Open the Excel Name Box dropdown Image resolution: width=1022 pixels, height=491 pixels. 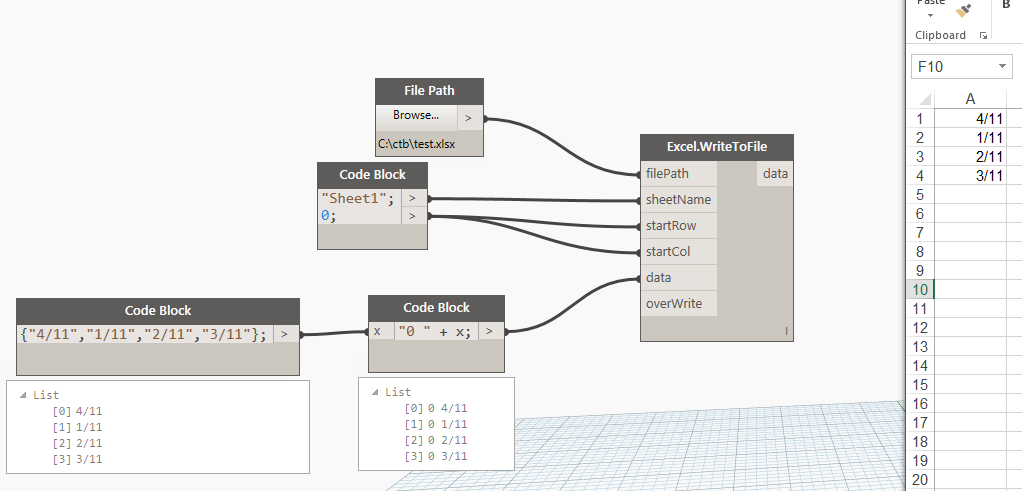point(1002,67)
